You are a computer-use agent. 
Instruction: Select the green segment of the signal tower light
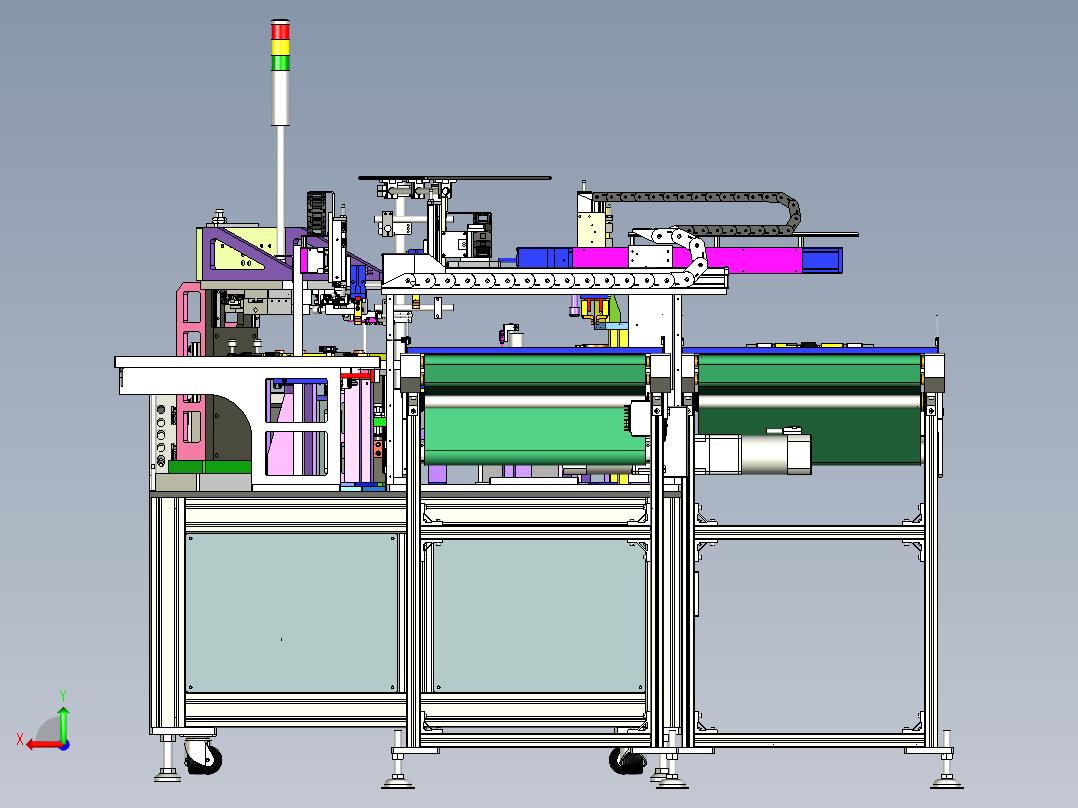coord(280,63)
